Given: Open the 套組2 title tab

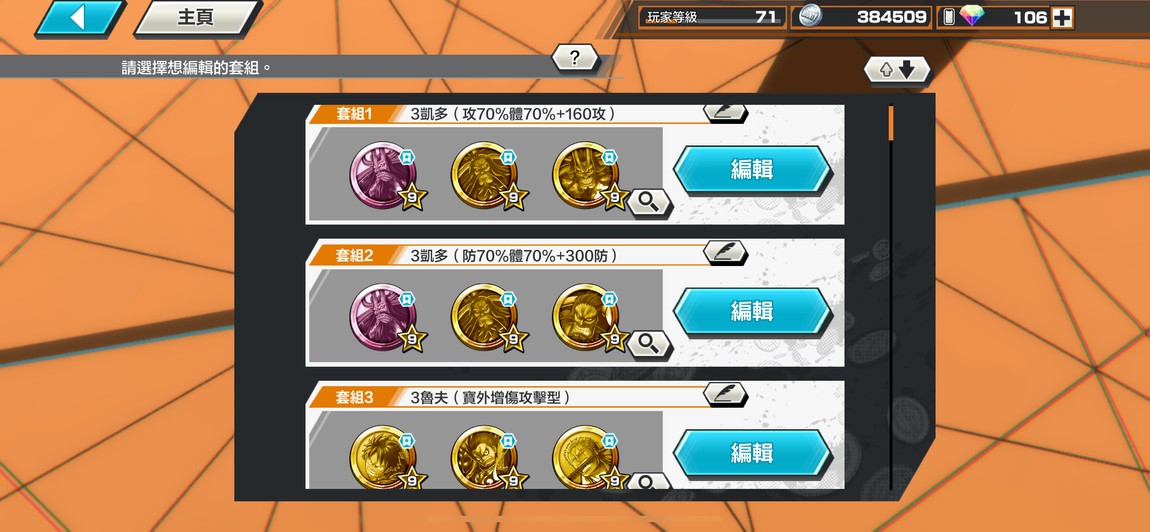Looking at the screenshot, I should [x=355, y=255].
